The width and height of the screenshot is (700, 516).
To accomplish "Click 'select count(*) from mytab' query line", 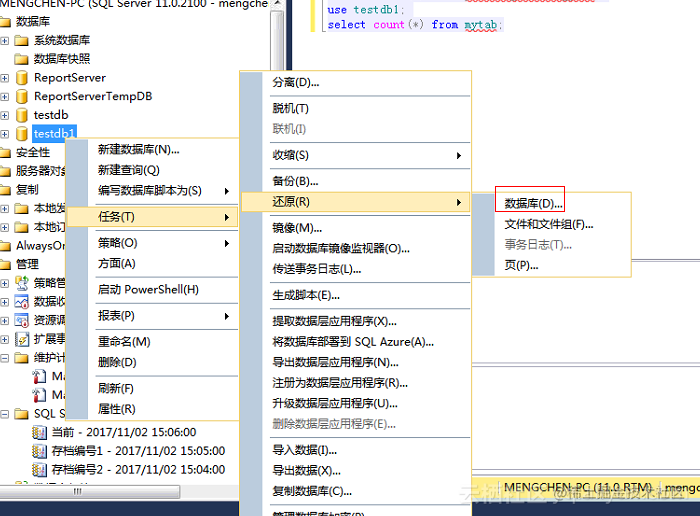I will pyautogui.click(x=415, y=25).
